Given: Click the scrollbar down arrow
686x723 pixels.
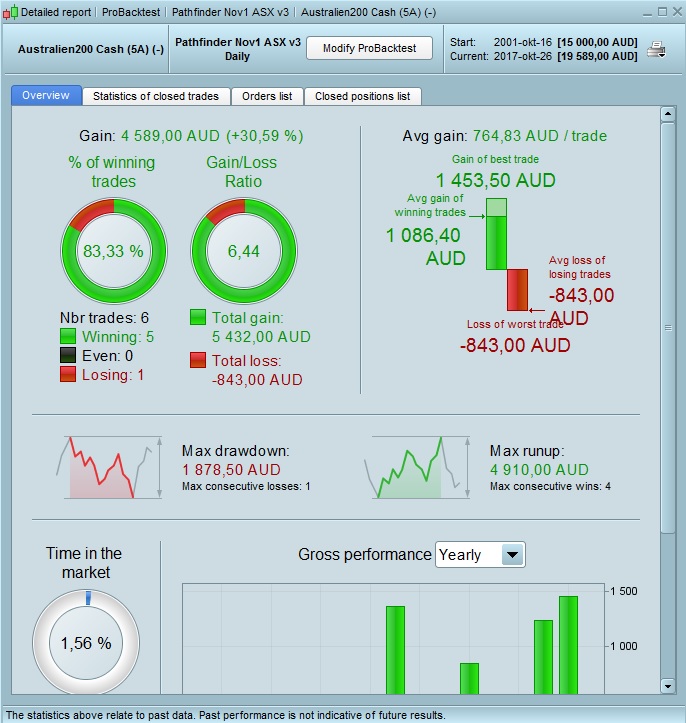Looking at the screenshot, I should 668,686.
